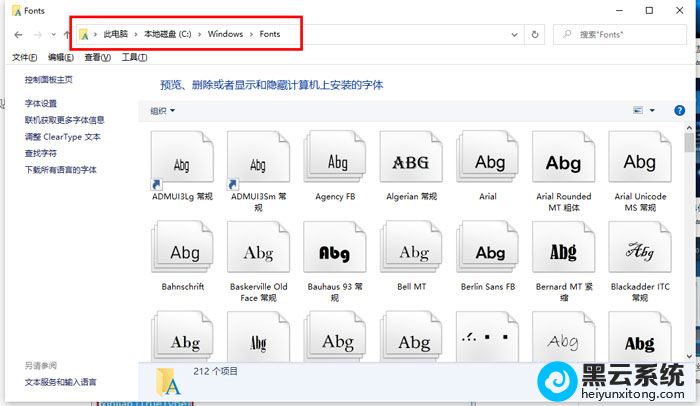
Task: Select the Arial font icon
Action: click(487, 162)
